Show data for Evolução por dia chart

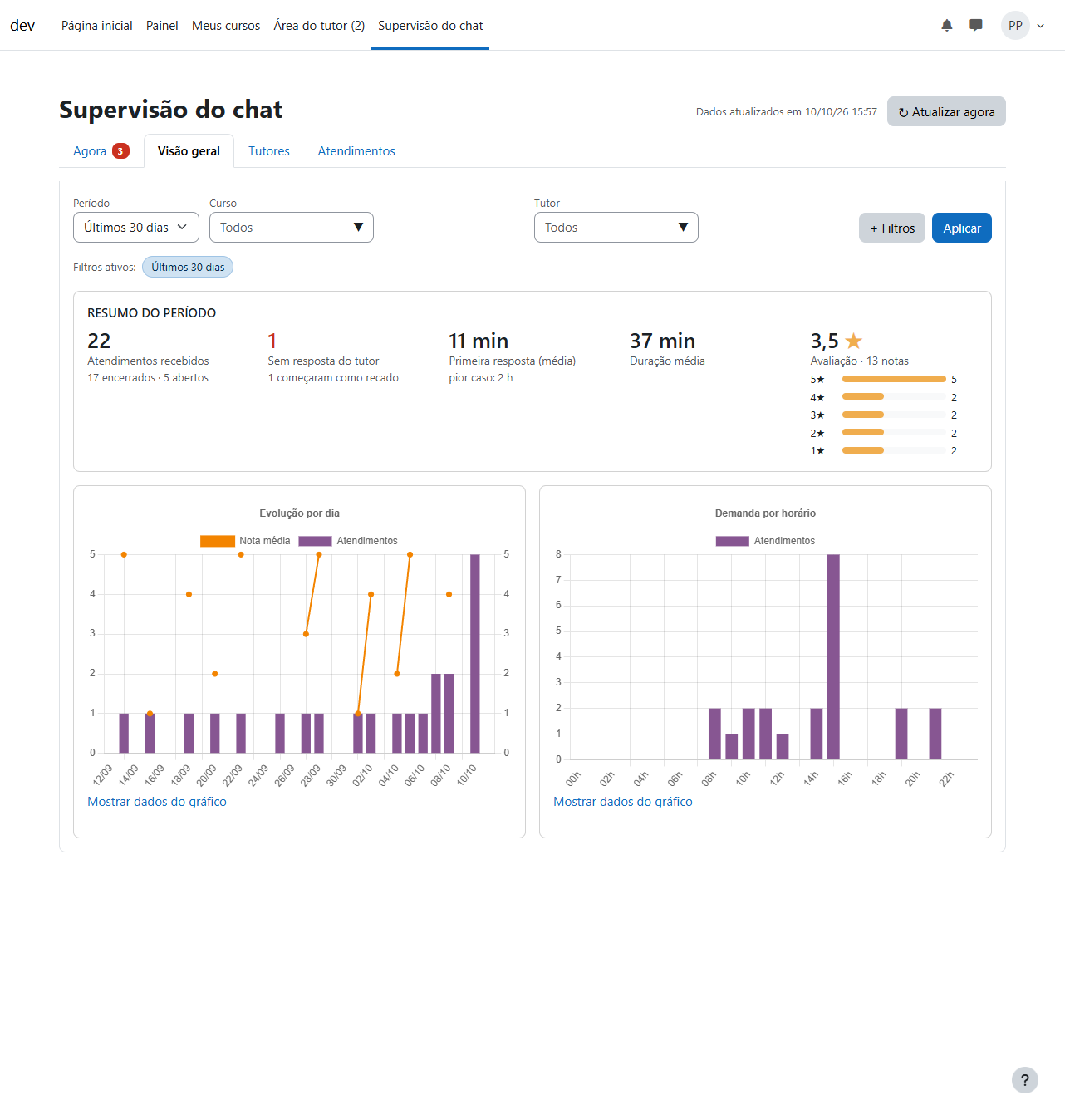(157, 802)
